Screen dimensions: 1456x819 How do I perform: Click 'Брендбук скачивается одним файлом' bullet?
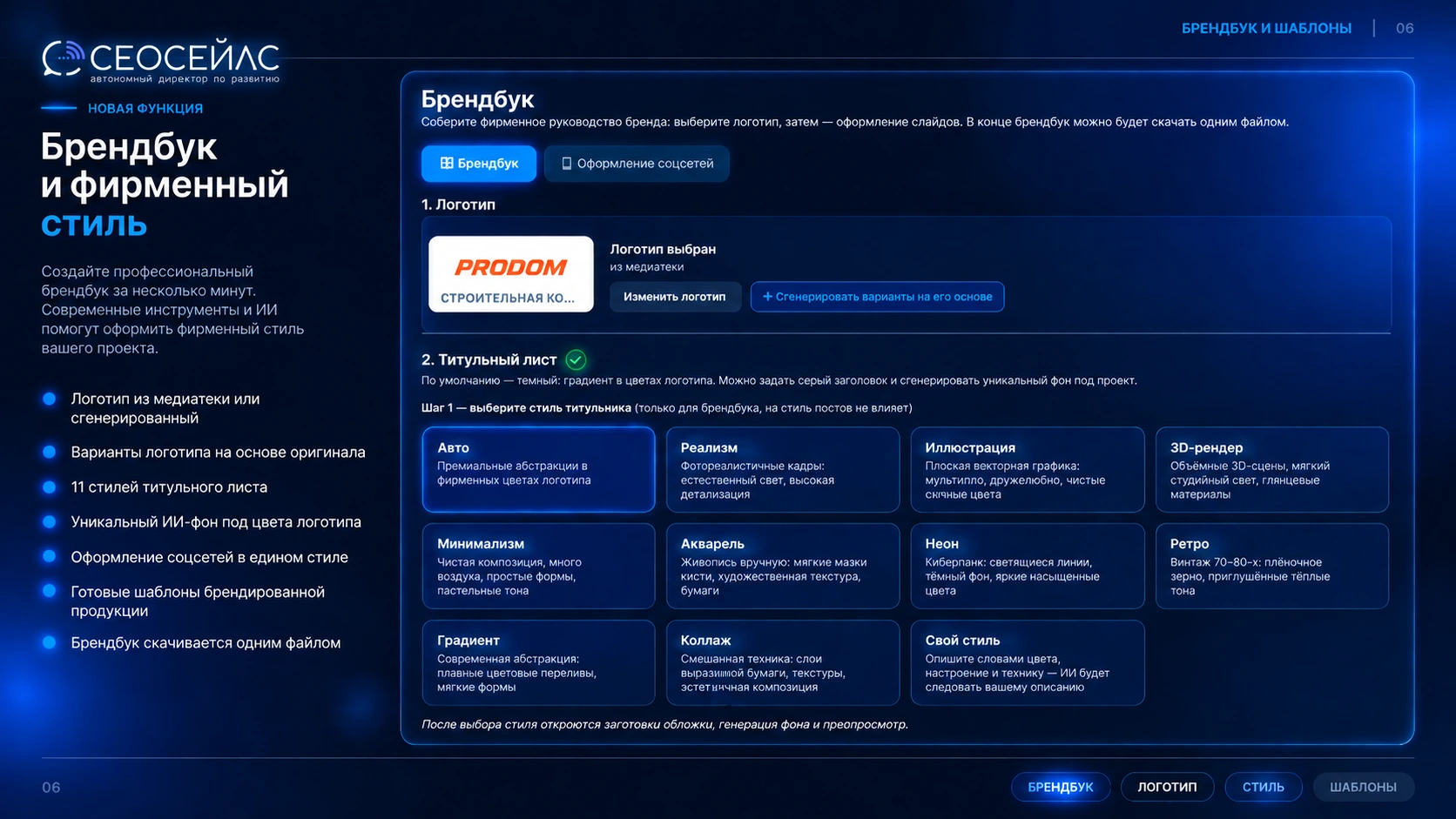(206, 643)
